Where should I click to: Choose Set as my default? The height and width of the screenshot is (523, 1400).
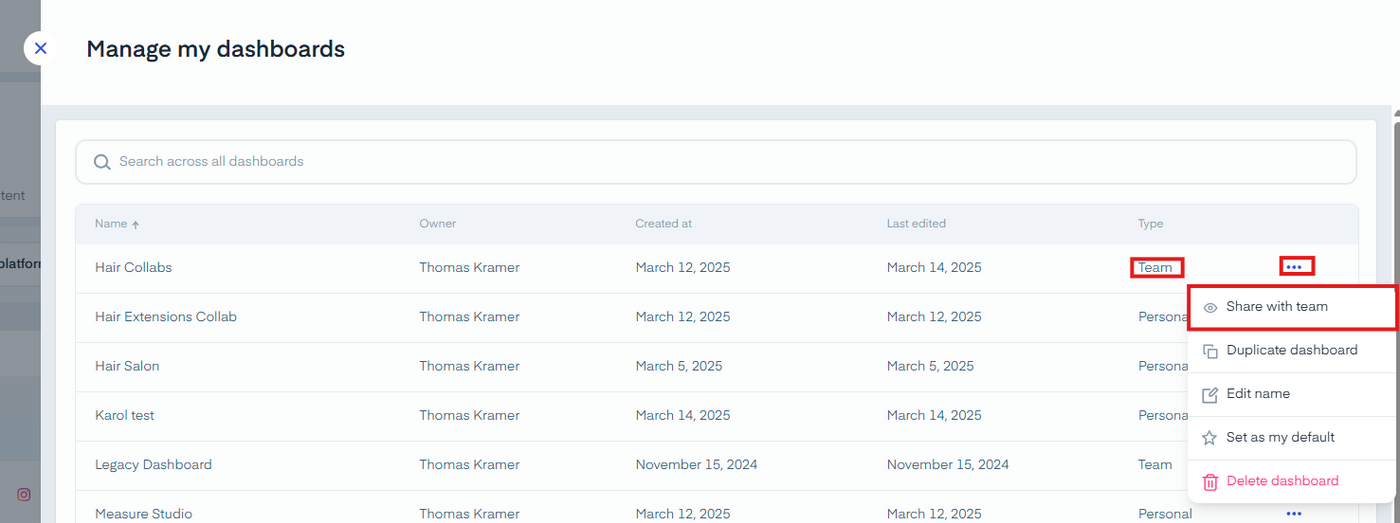[x=1292, y=438]
